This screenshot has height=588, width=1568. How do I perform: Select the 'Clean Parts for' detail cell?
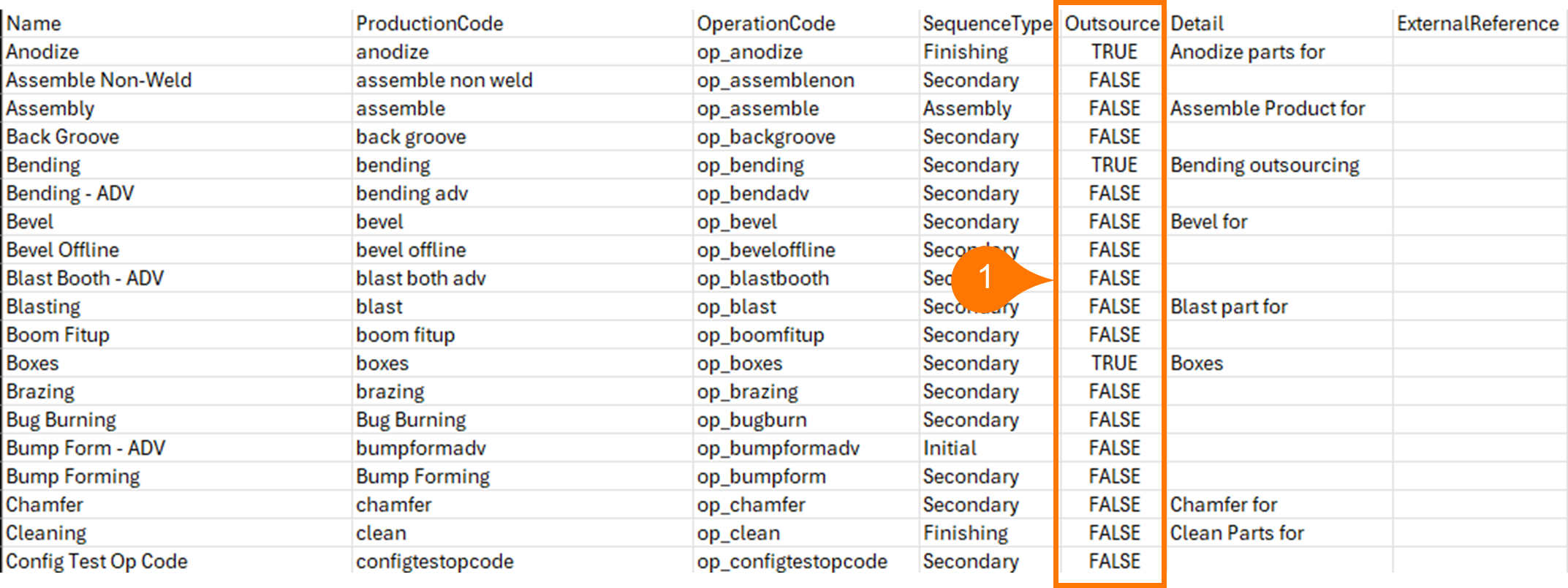tap(1237, 533)
